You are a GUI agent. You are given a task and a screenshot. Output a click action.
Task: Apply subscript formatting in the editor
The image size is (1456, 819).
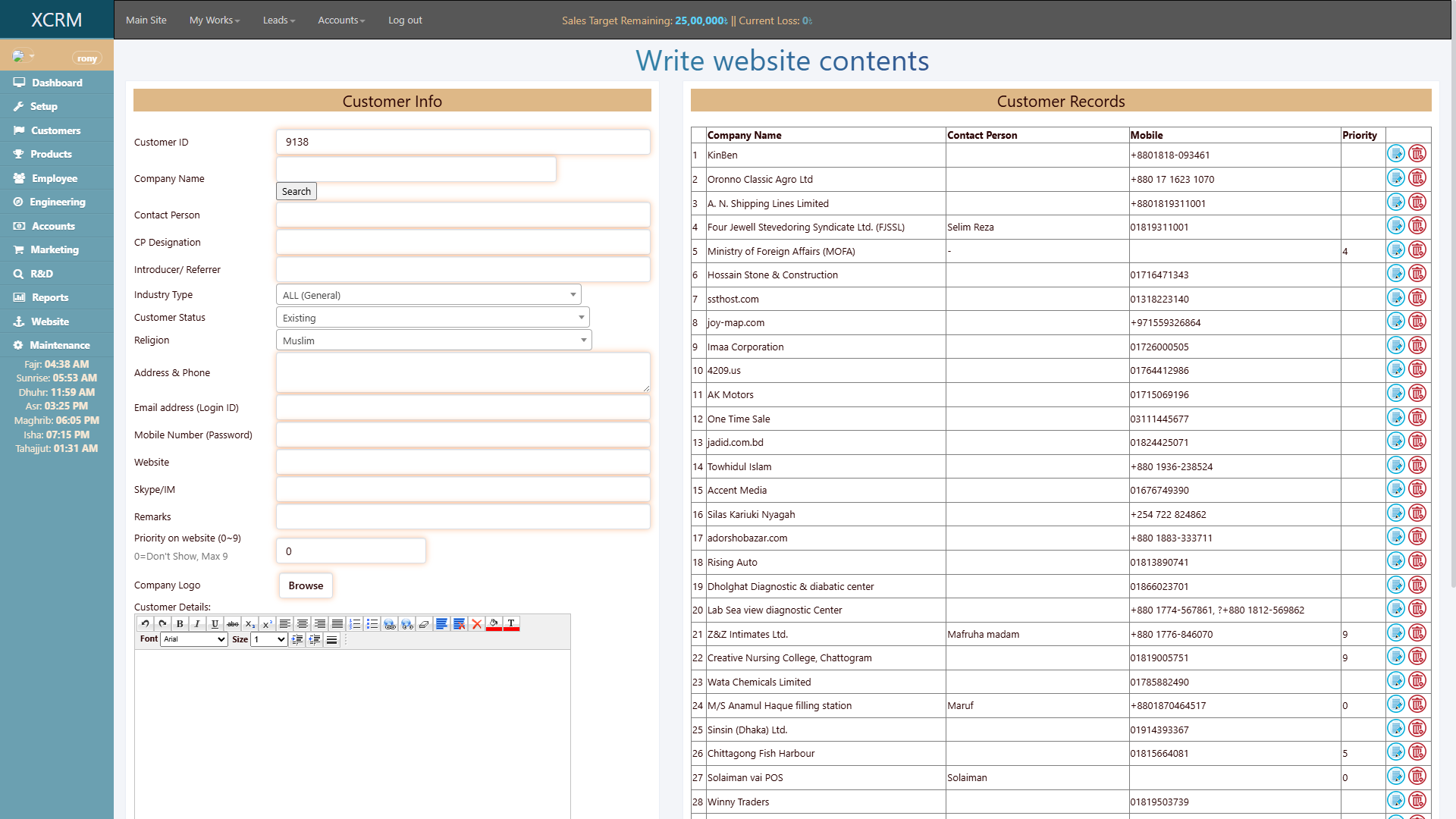250,625
